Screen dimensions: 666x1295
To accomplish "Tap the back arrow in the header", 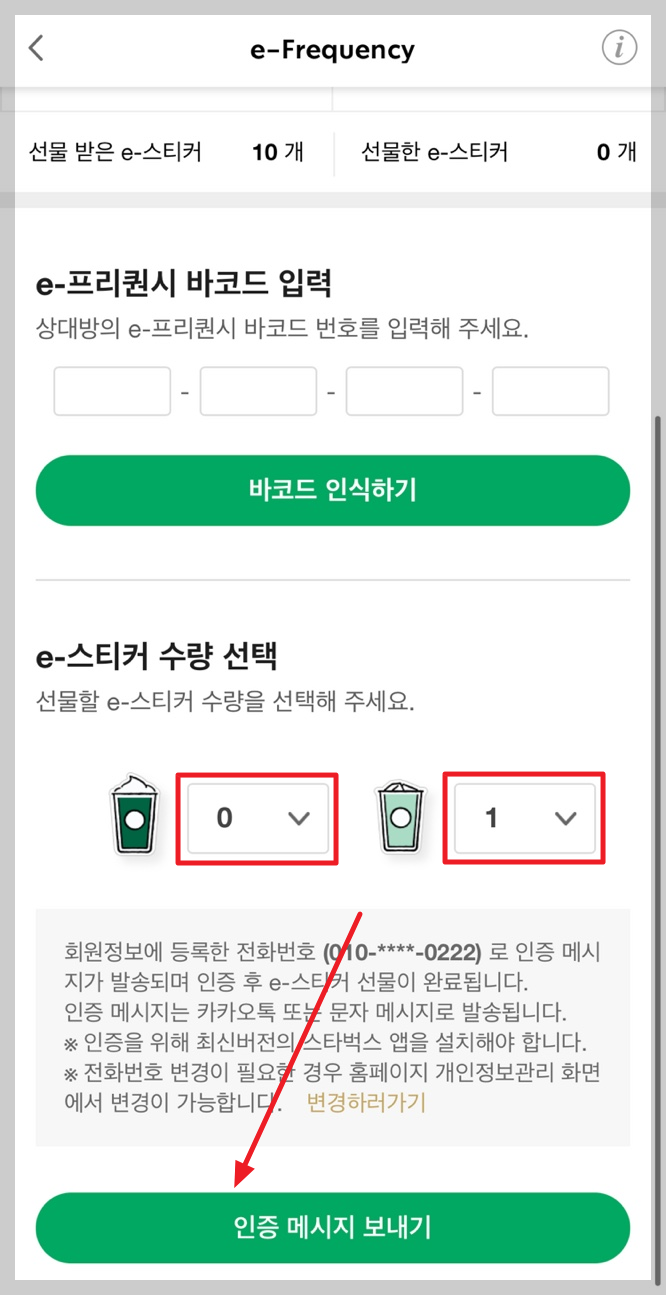I will click(36, 48).
